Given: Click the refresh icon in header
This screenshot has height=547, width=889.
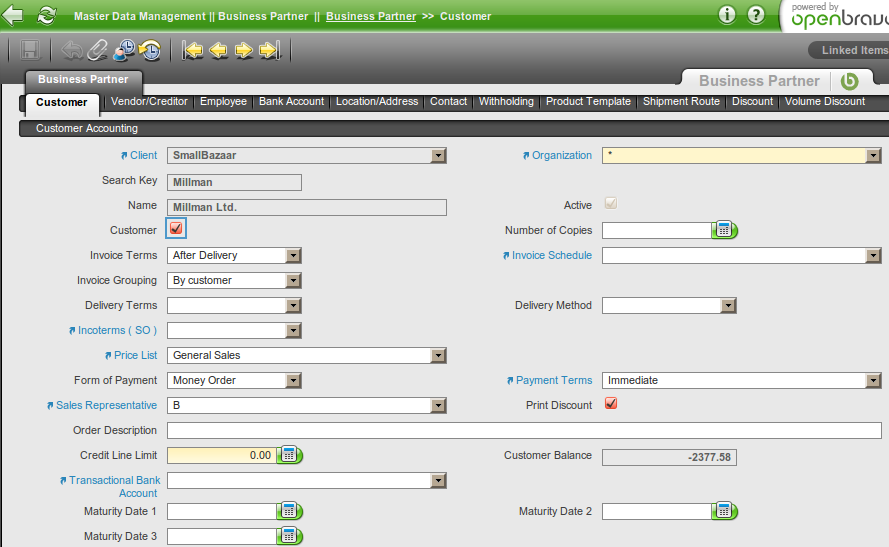Looking at the screenshot, I should pyautogui.click(x=47, y=15).
